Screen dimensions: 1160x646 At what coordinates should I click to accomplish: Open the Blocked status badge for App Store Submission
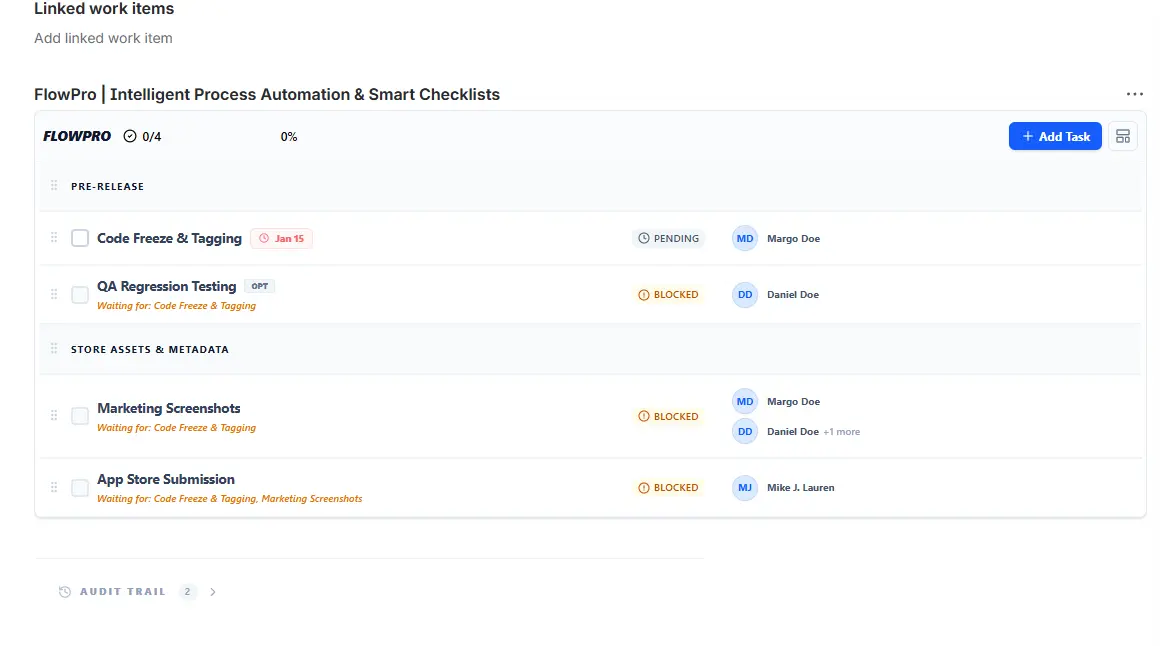pos(668,488)
